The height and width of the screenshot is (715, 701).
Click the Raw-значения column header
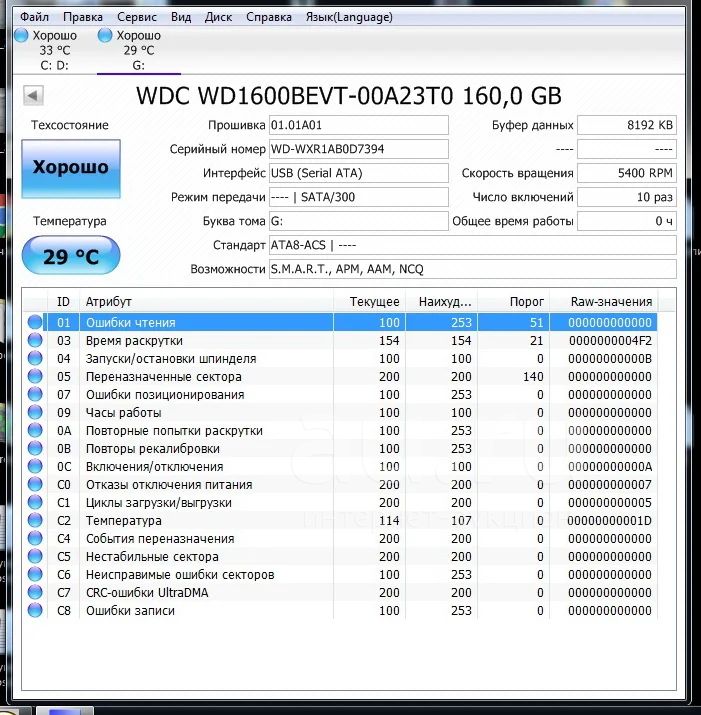[603, 301]
